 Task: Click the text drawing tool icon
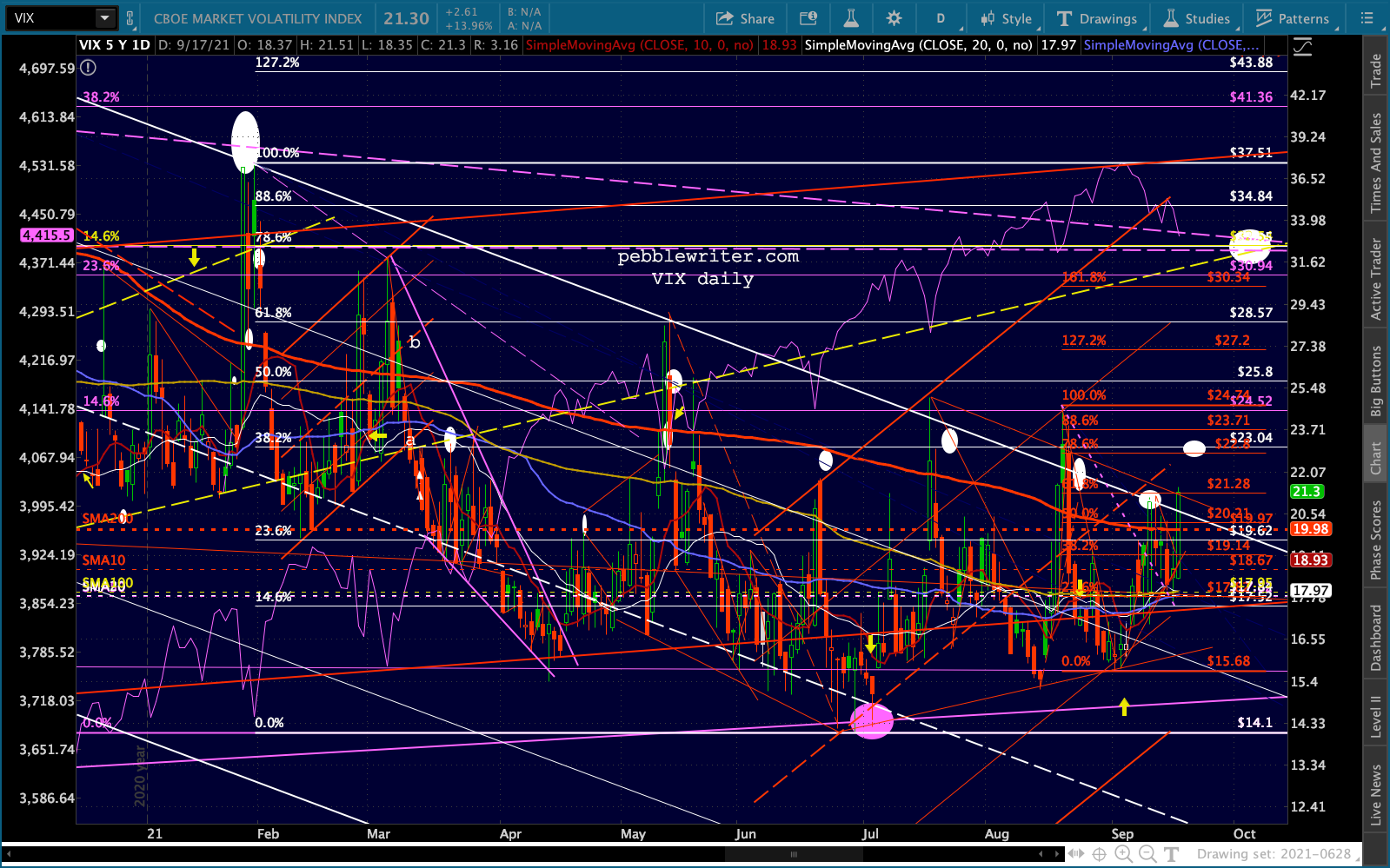point(1171,854)
